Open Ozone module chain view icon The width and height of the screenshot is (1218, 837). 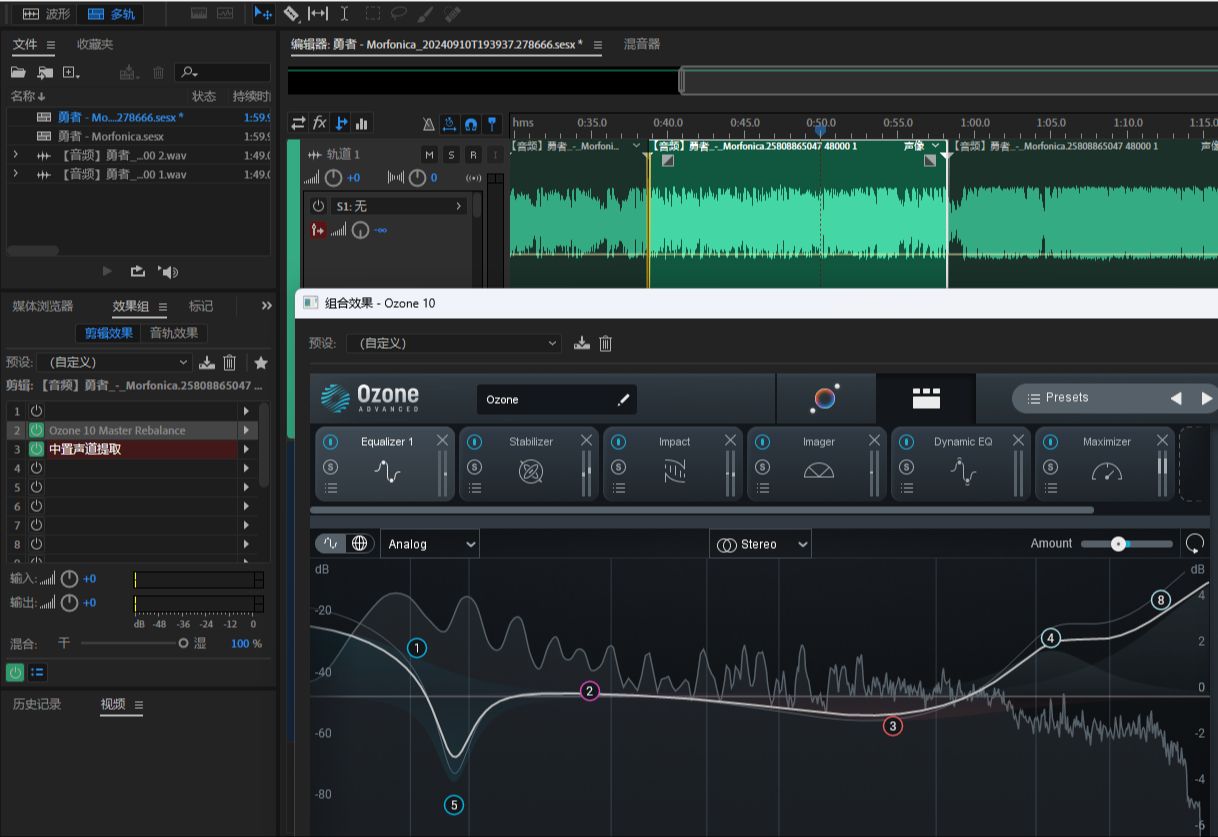(926, 398)
